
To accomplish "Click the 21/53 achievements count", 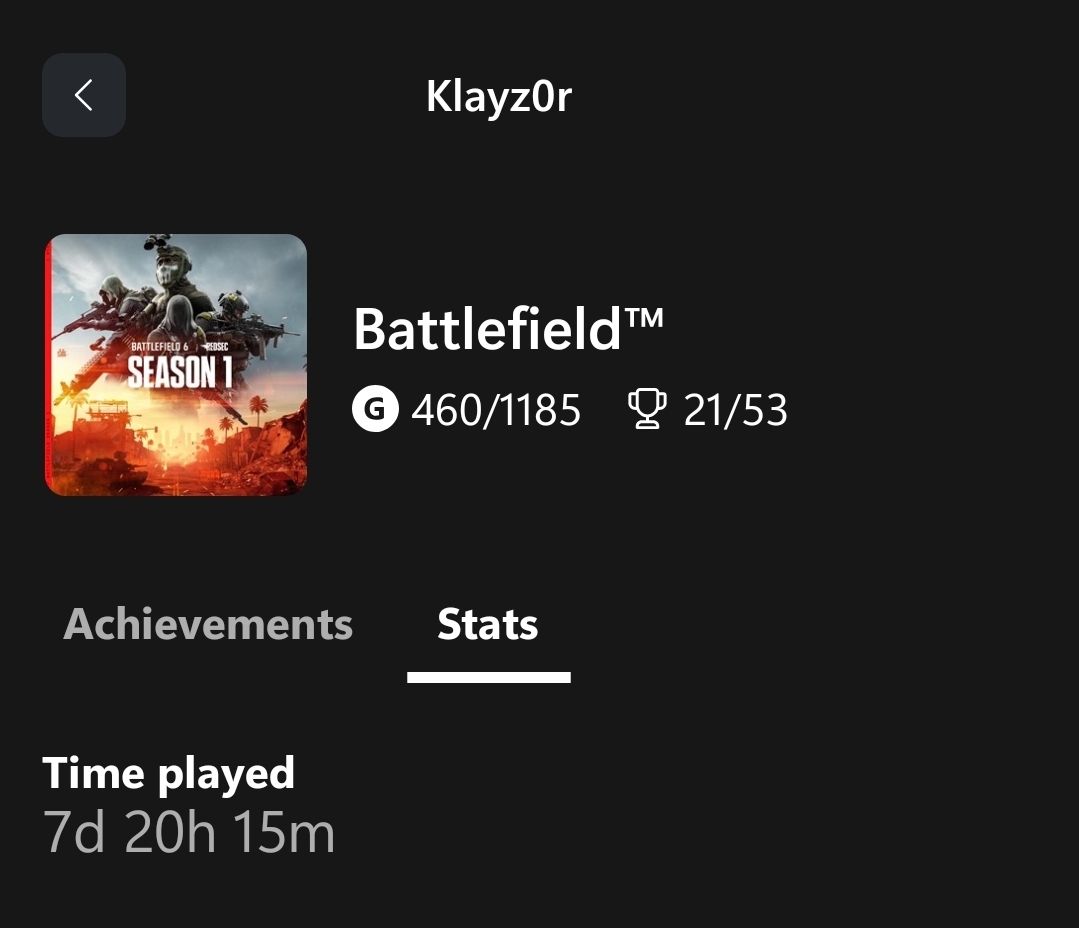I will coord(736,411).
